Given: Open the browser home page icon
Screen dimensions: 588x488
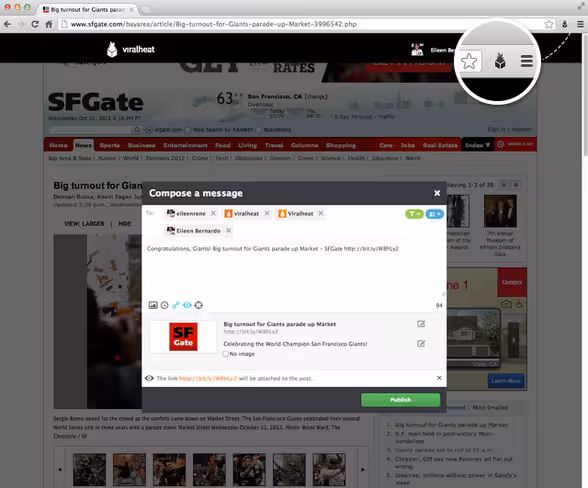Looking at the screenshot, I should click(49, 24).
